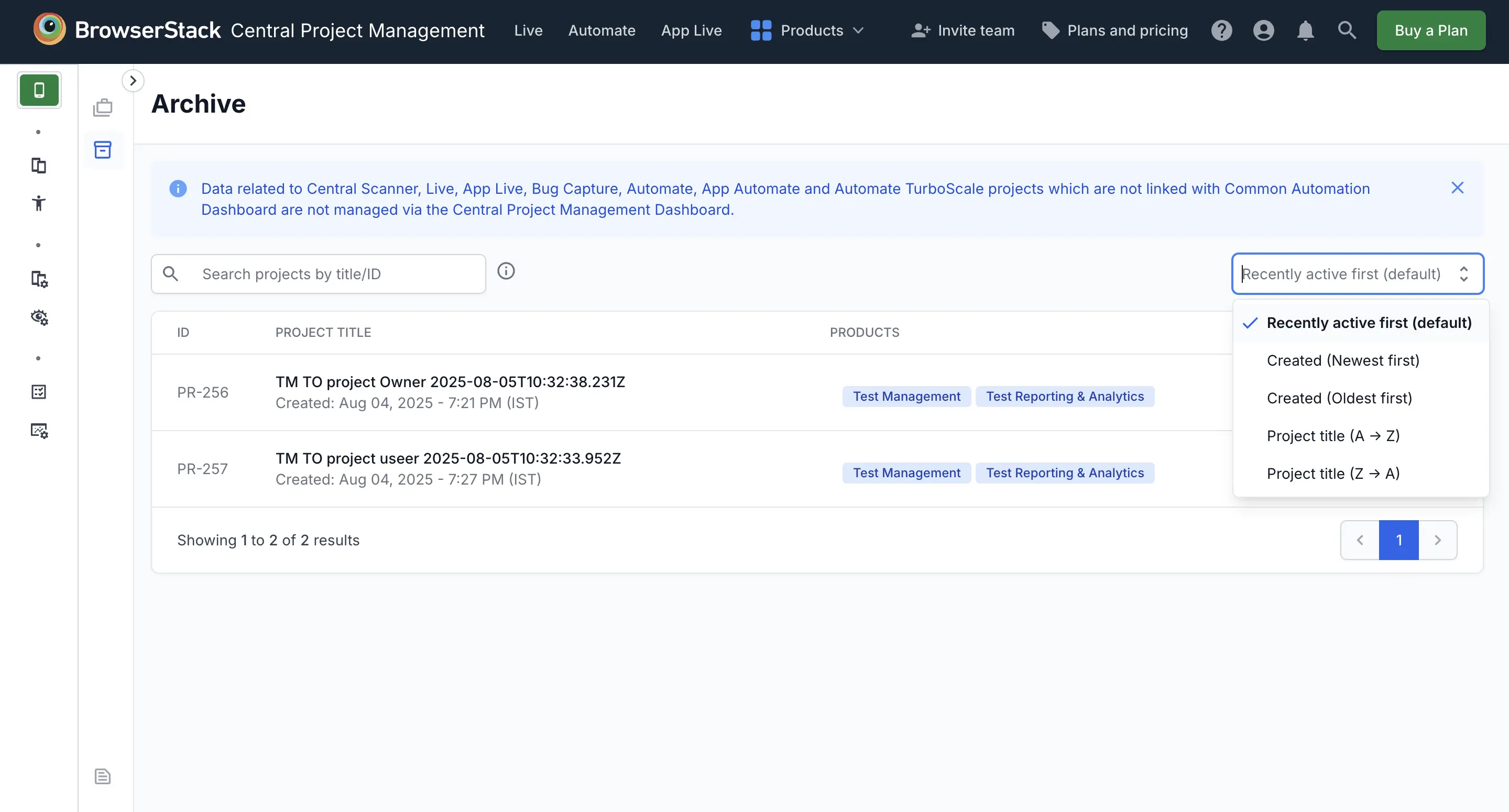Select Recently active first (default)
Screen dimensions: 1509x812
click(x=1361, y=323)
